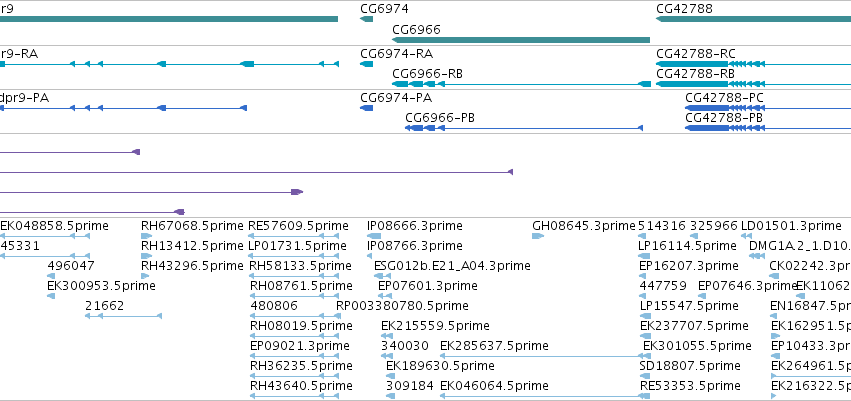Viewport: 851px width, 401px height.
Task: Select feature label 480806
Action: pyautogui.click(x=274, y=305)
